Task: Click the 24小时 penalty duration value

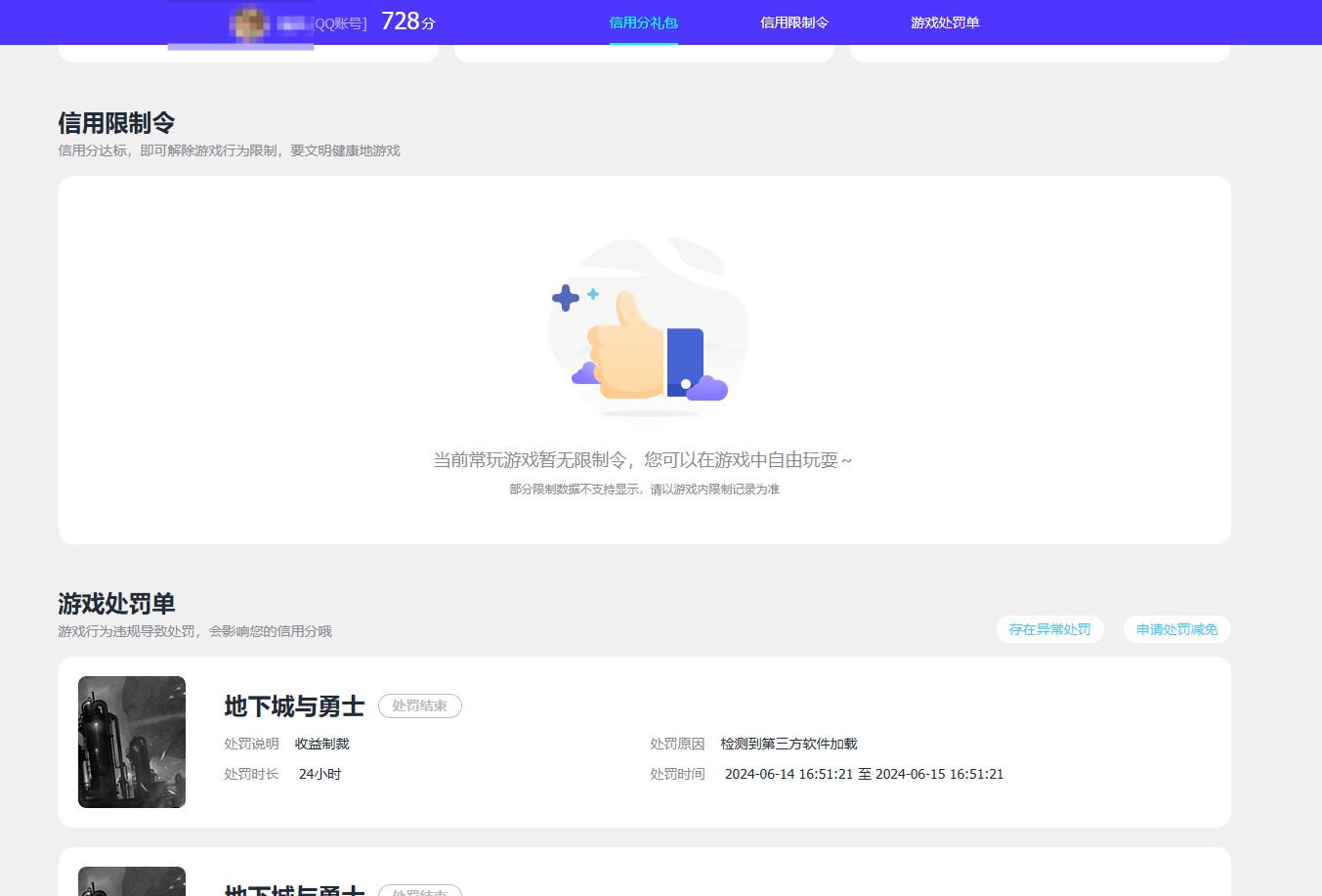Action: click(x=320, y=773)
